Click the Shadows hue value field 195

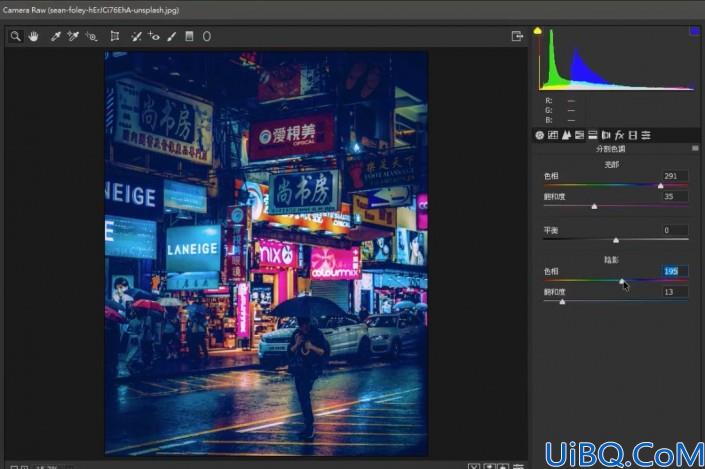(674, 271)
